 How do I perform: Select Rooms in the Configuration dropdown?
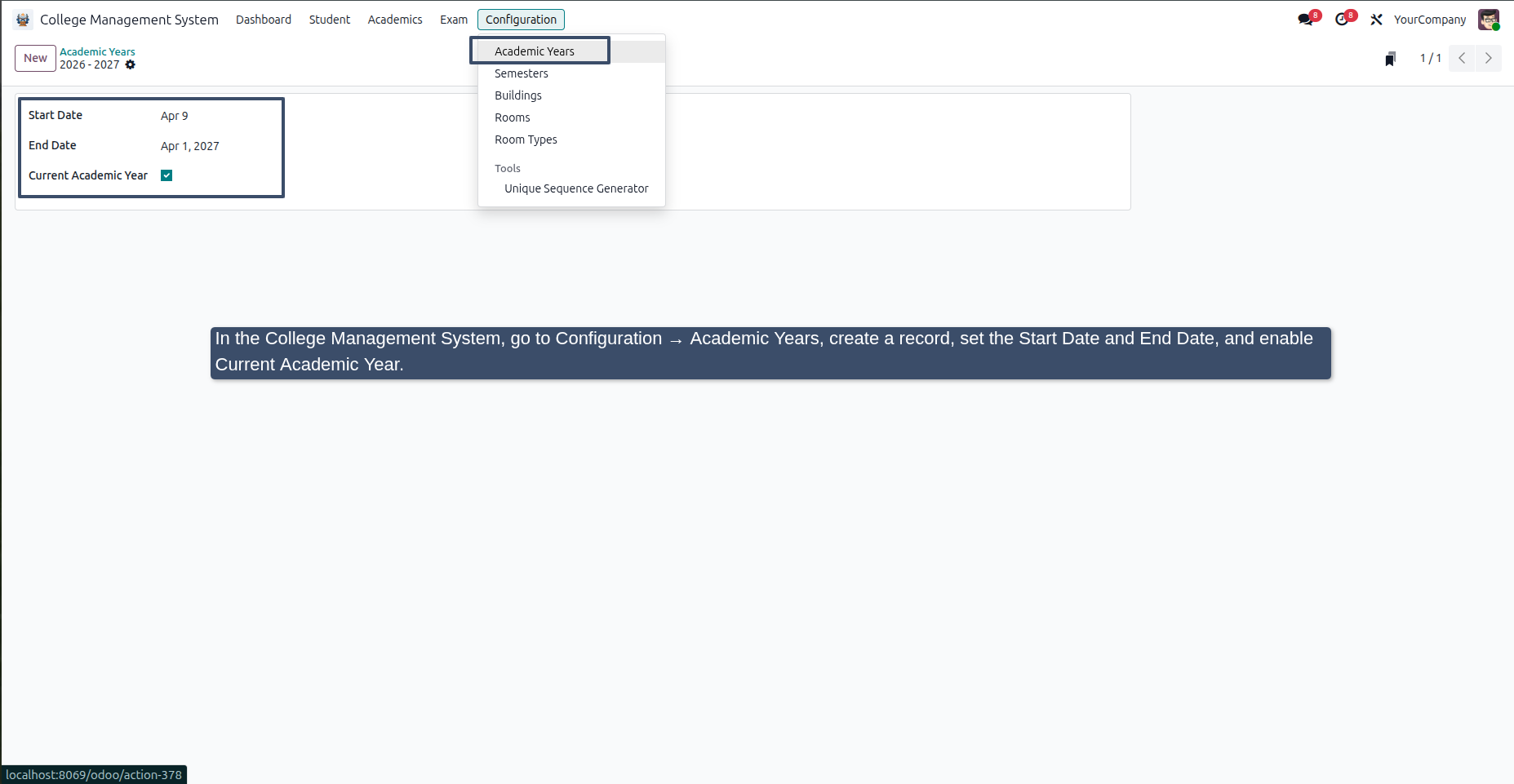571,117
